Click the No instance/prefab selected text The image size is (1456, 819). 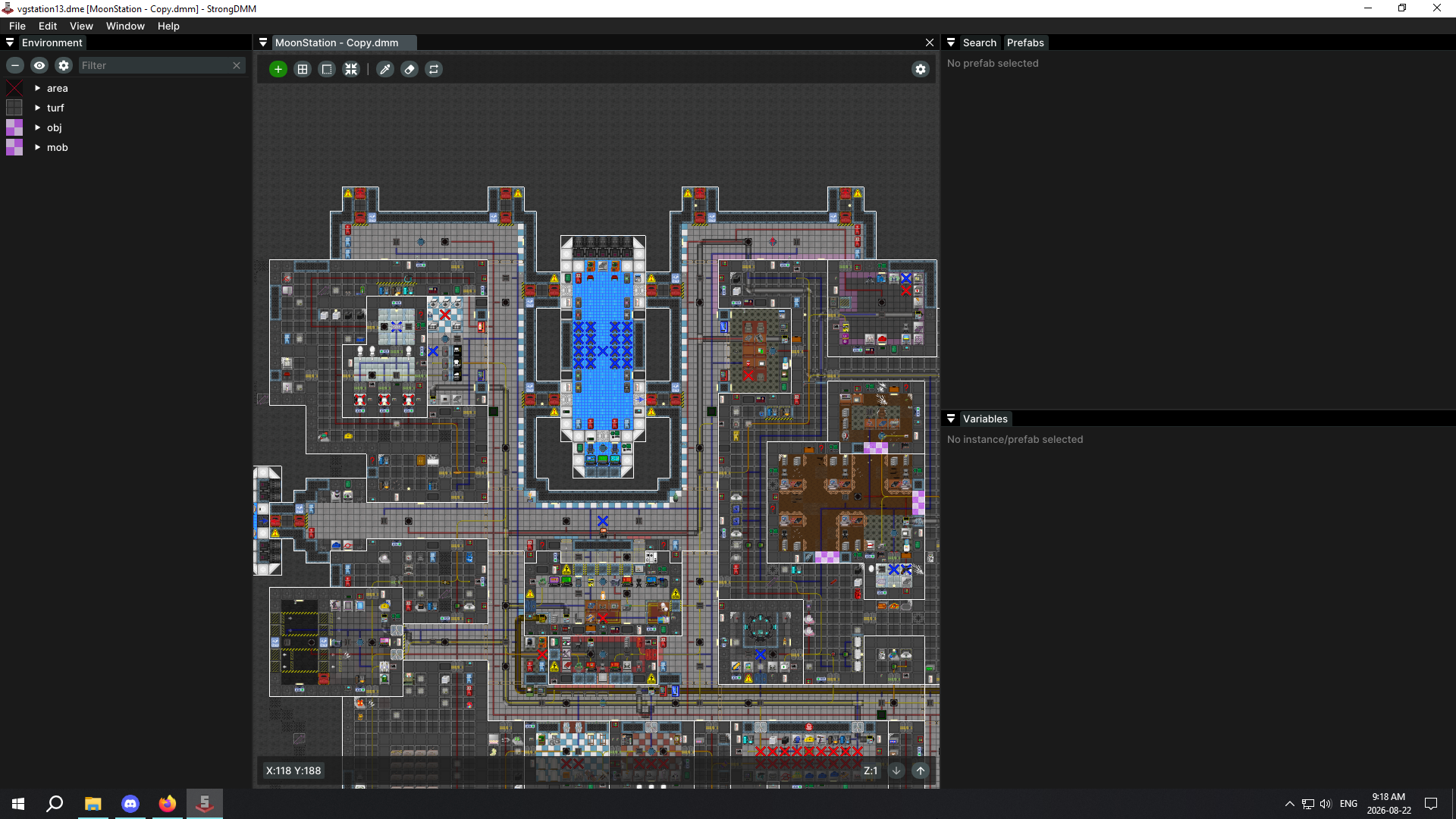click(x=1015, y=439)
